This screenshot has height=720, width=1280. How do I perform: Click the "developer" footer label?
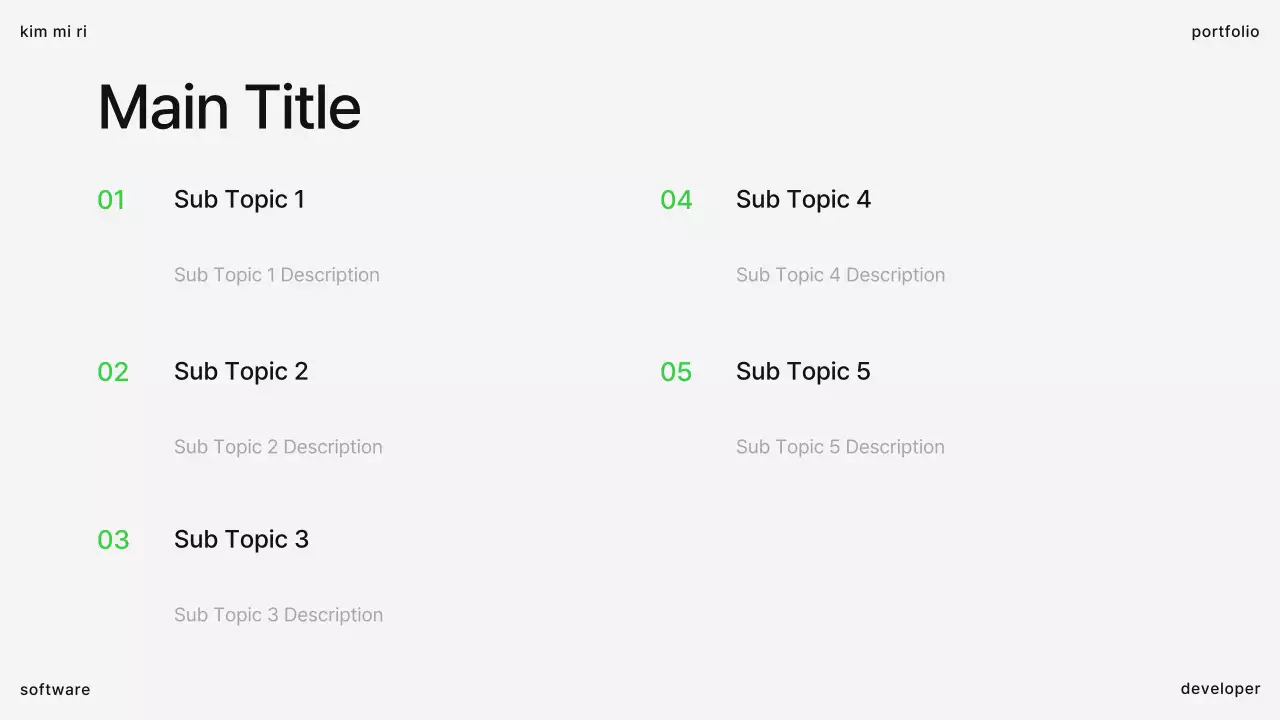pos(1220,688)
